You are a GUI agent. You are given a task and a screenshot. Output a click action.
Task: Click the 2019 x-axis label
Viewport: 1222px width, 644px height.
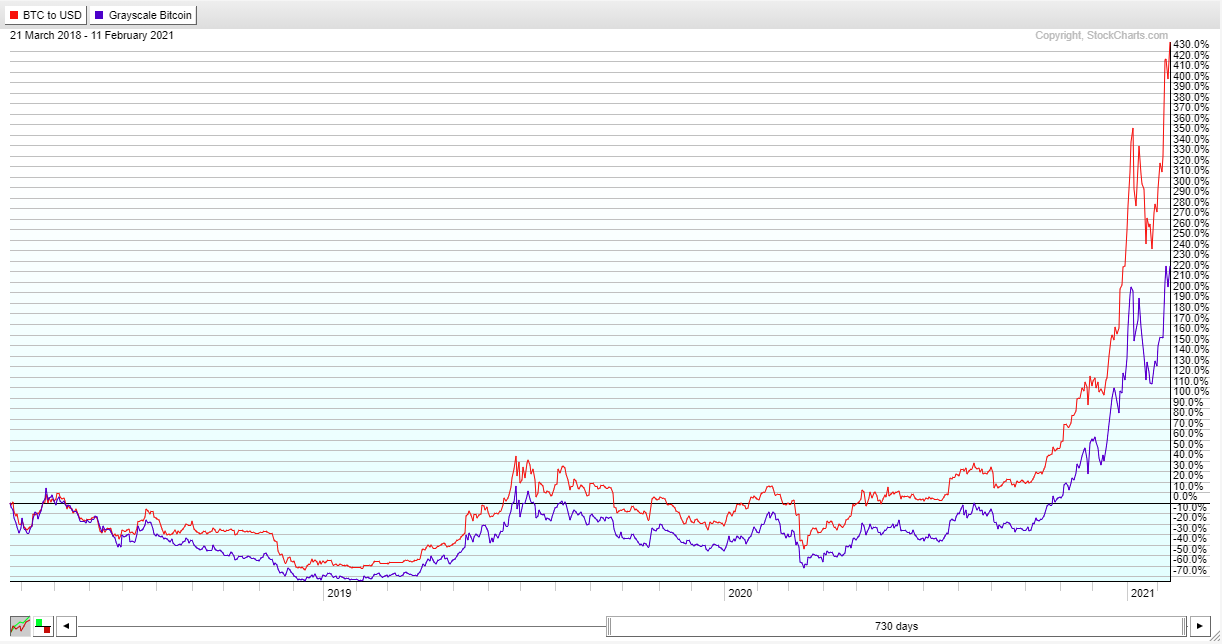339,594
